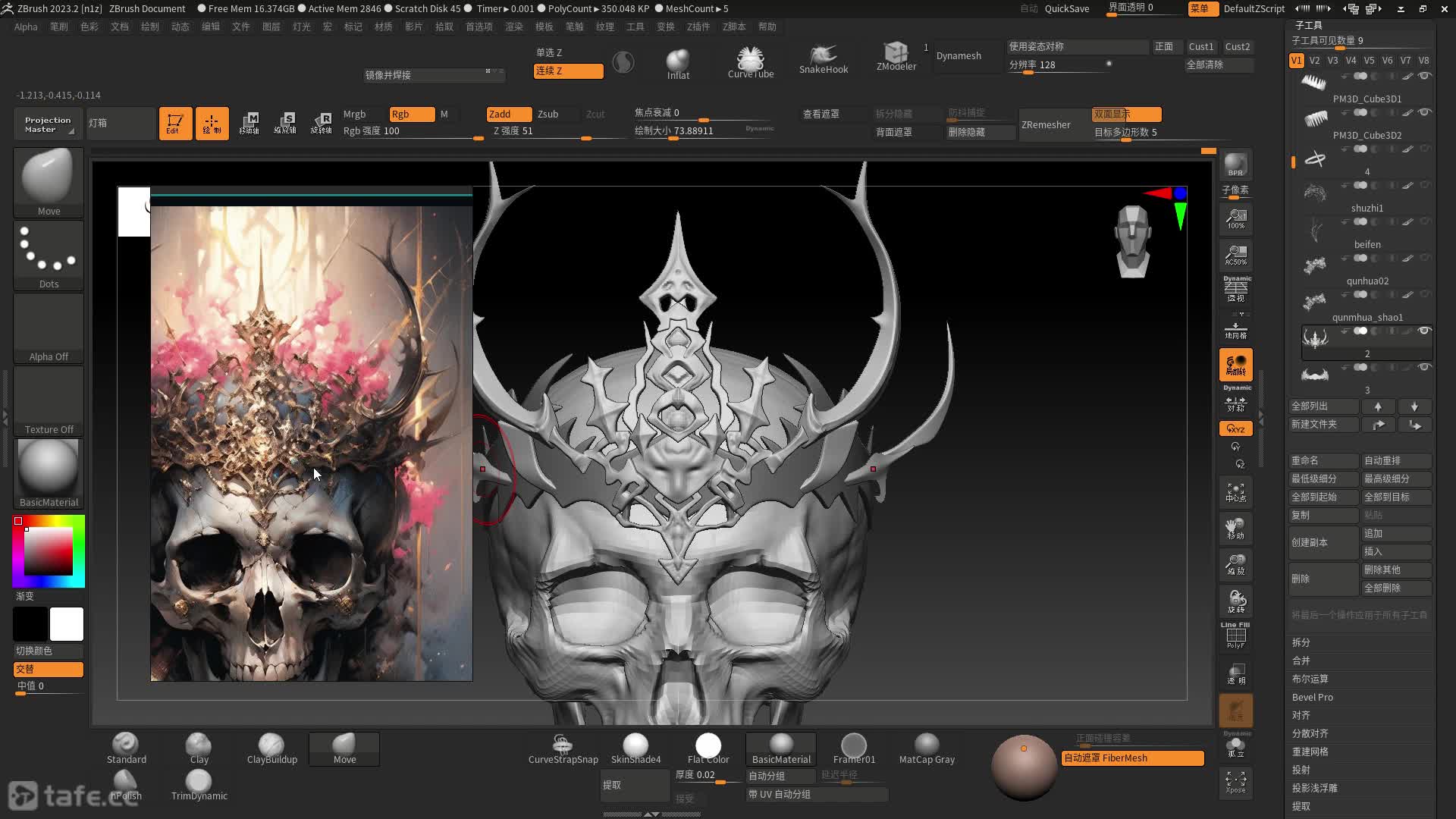Render with the BPR button
This screenshot has width=1456, height=819.
pyautogui.click(x=1235, y=165)
